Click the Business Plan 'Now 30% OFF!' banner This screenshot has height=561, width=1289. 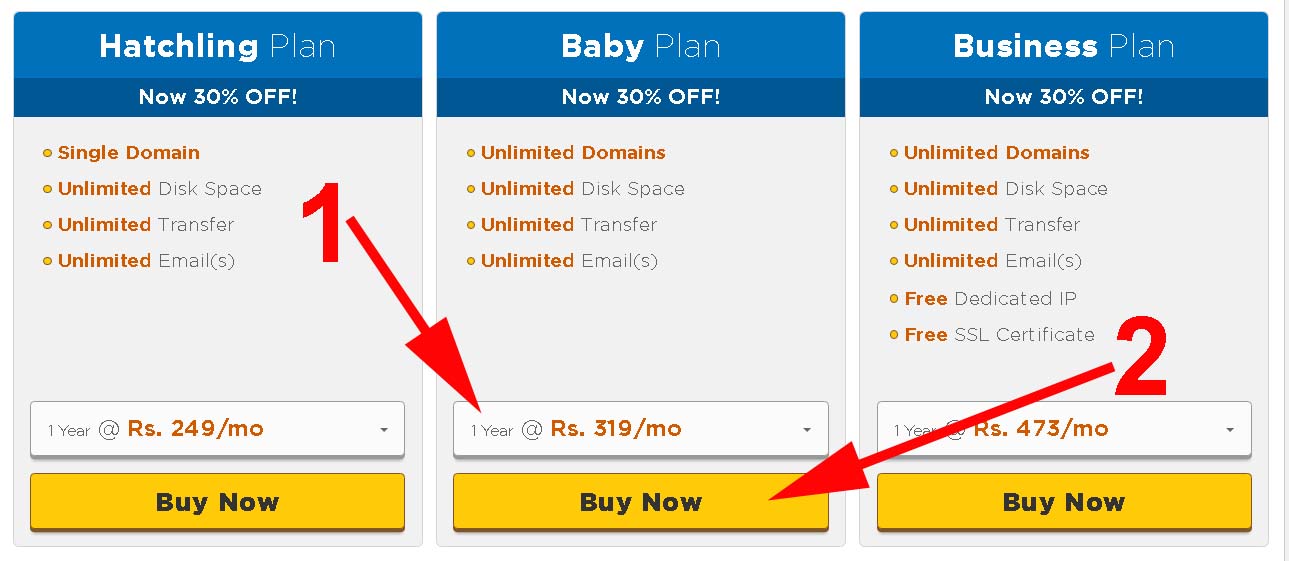[x=1064, y=97]
